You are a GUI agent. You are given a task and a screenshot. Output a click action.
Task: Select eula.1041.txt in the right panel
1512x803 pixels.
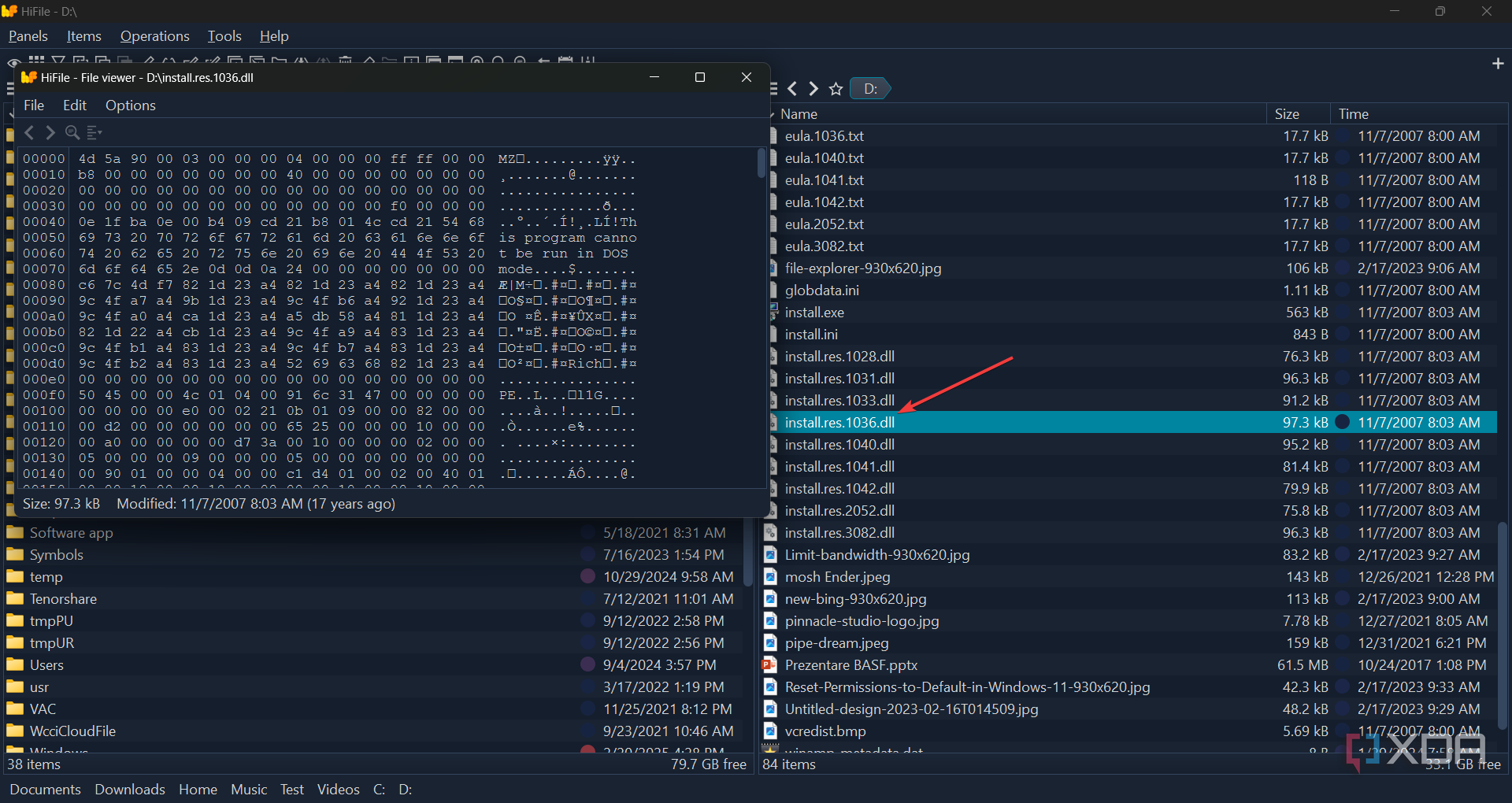point(1128,180)
